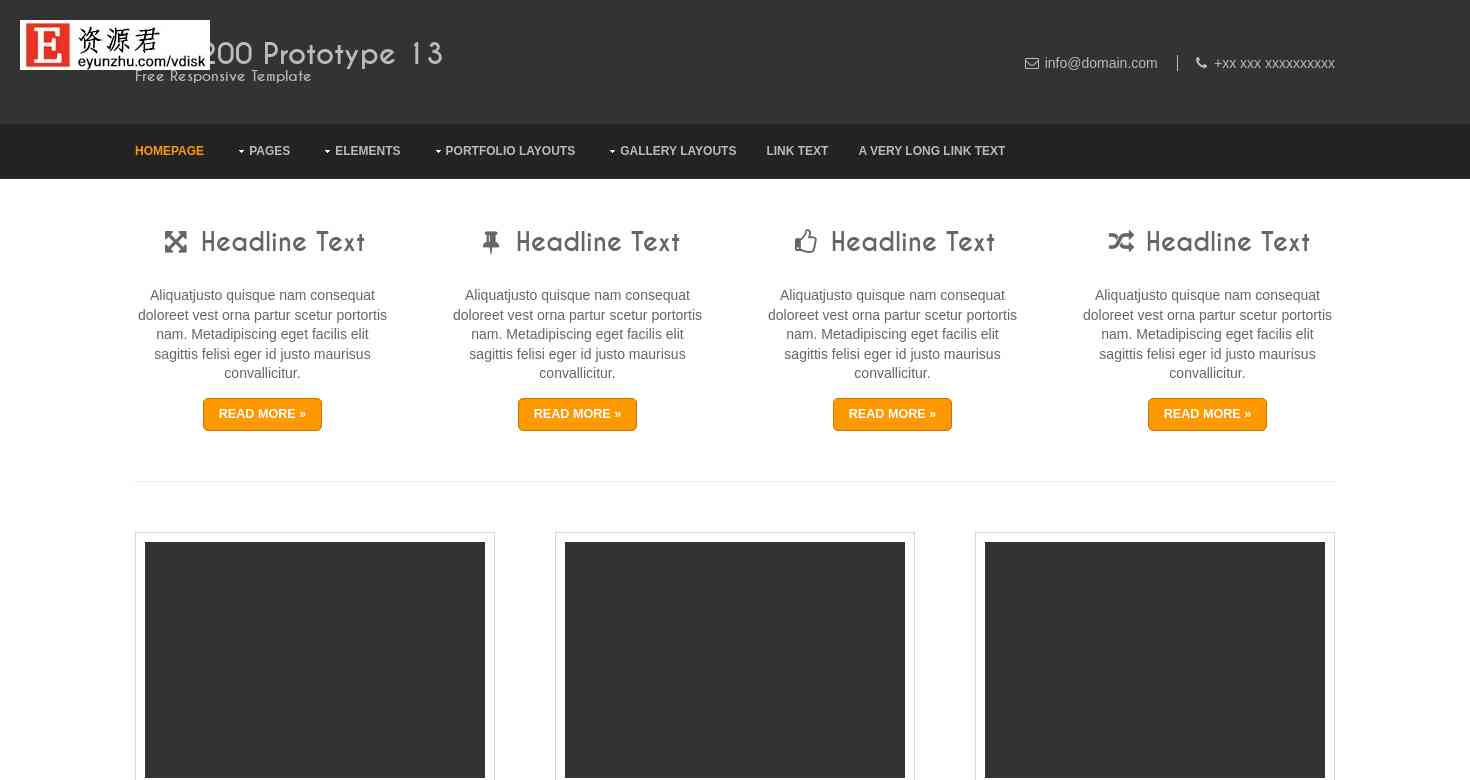Click the envelope icon beside info@domain.com

[x=1032, y=63]
